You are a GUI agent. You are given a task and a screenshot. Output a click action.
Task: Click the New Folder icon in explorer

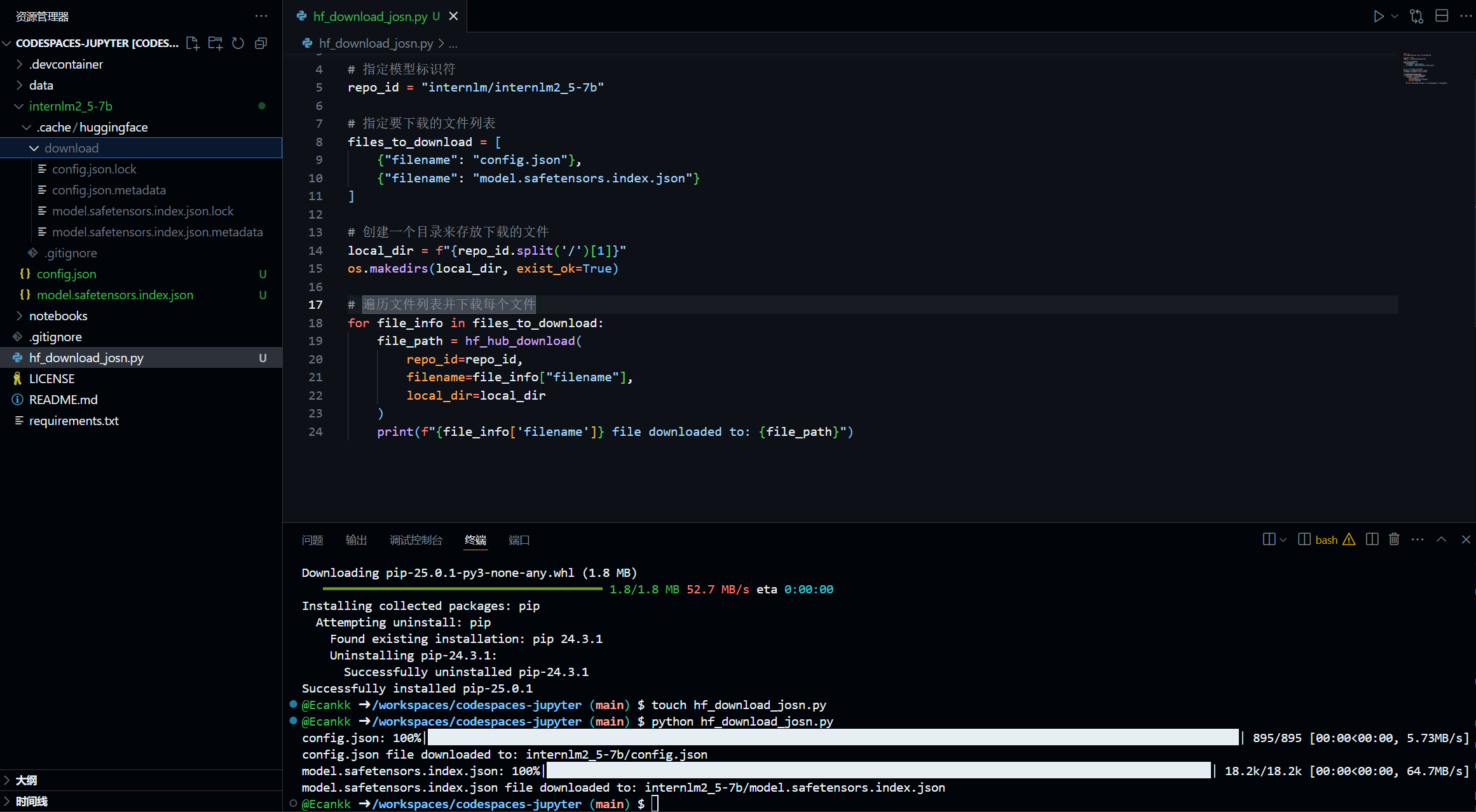[215, 43]
